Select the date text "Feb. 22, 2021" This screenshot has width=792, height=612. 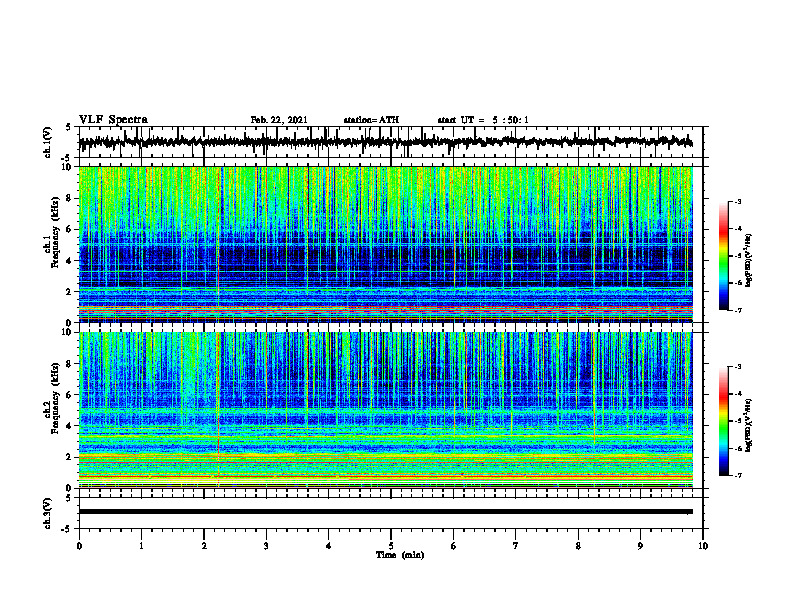point(279,120)
